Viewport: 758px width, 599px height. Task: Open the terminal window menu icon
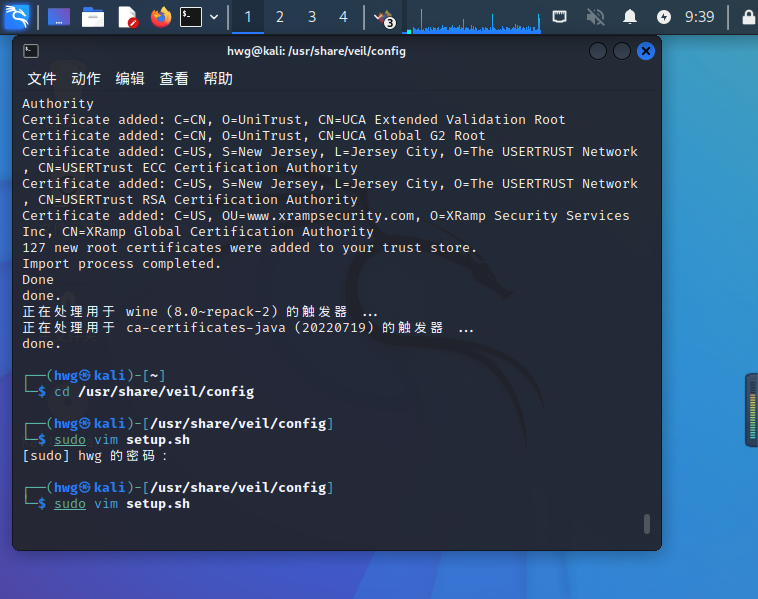point(31,51)
